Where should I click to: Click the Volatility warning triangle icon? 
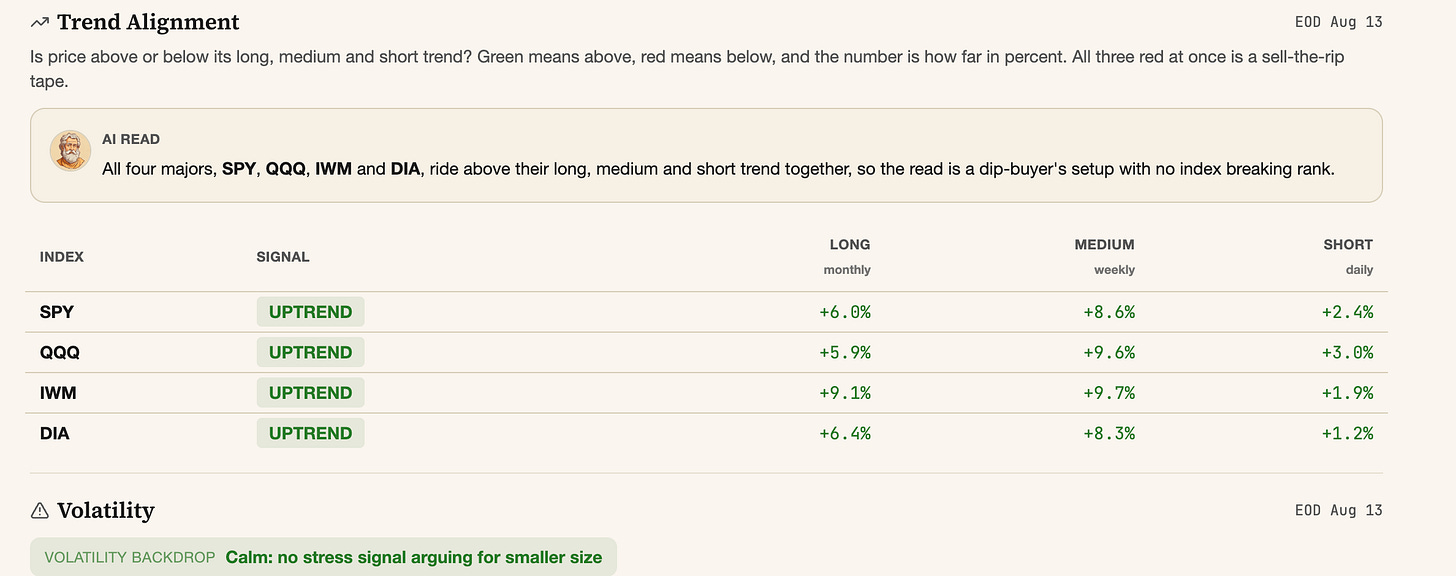tap(40, 511)
